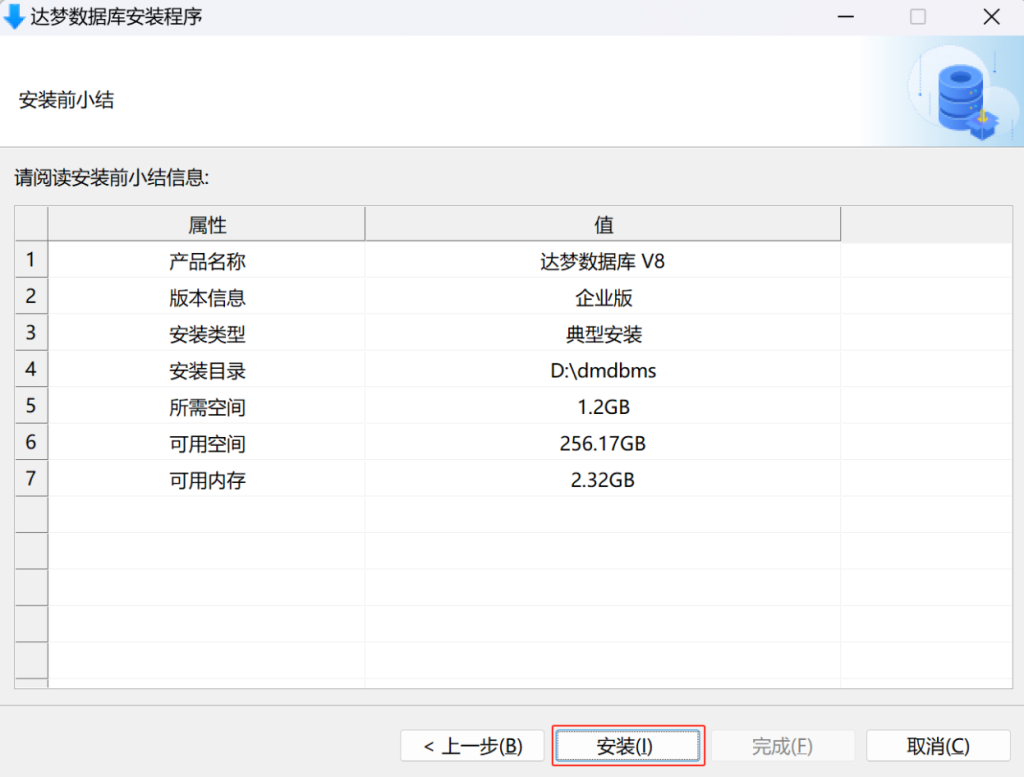The height and width of the screenshot is (777, 1024).
Task: Click the database illustration in the header
Action: pyautogui.click(x=963, y=96)
